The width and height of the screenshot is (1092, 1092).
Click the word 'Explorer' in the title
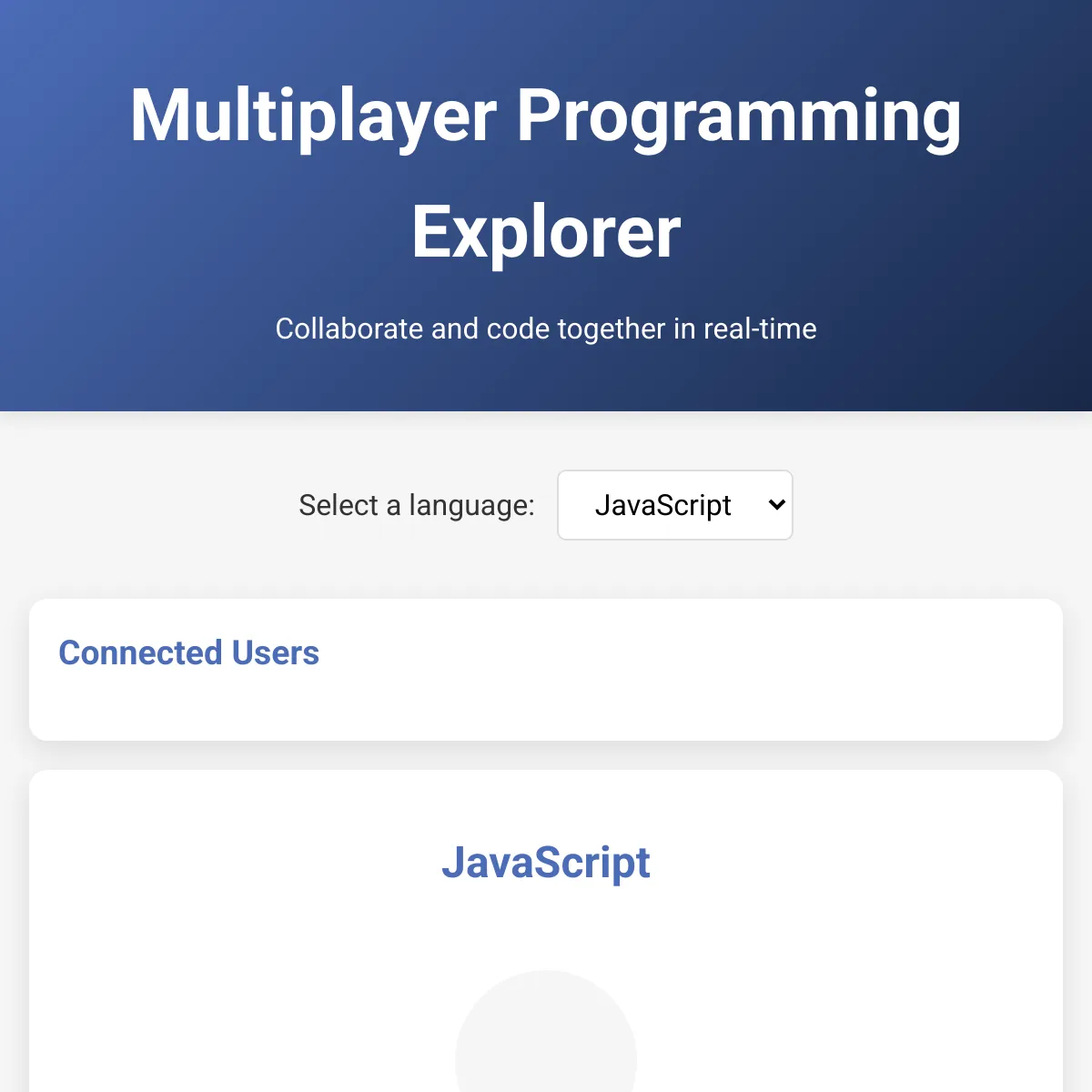coord(546,230)
